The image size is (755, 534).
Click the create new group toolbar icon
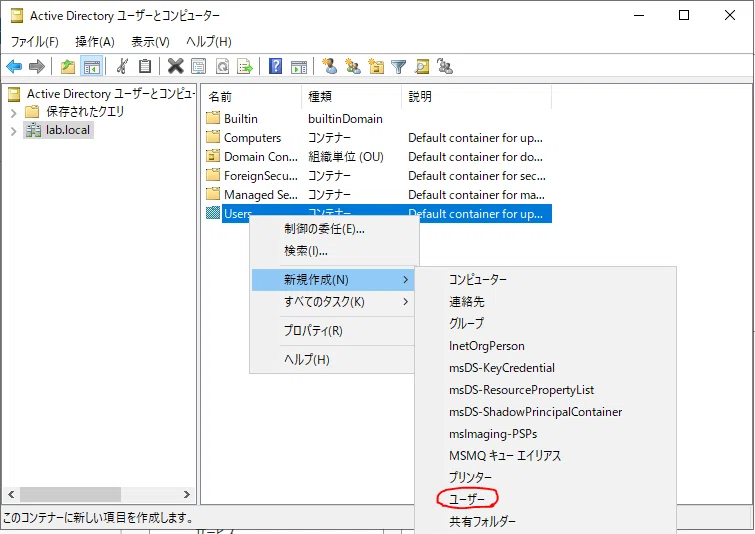[x=353, y=66]
